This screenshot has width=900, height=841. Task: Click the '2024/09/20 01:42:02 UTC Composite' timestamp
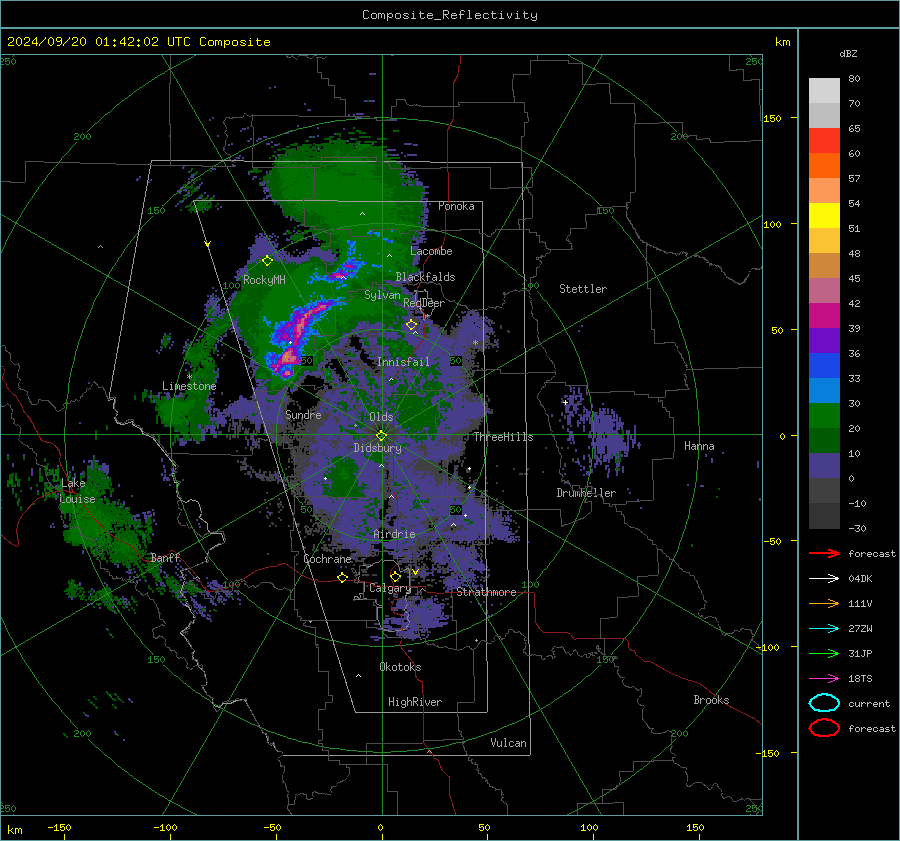click(x=138, y=42)
